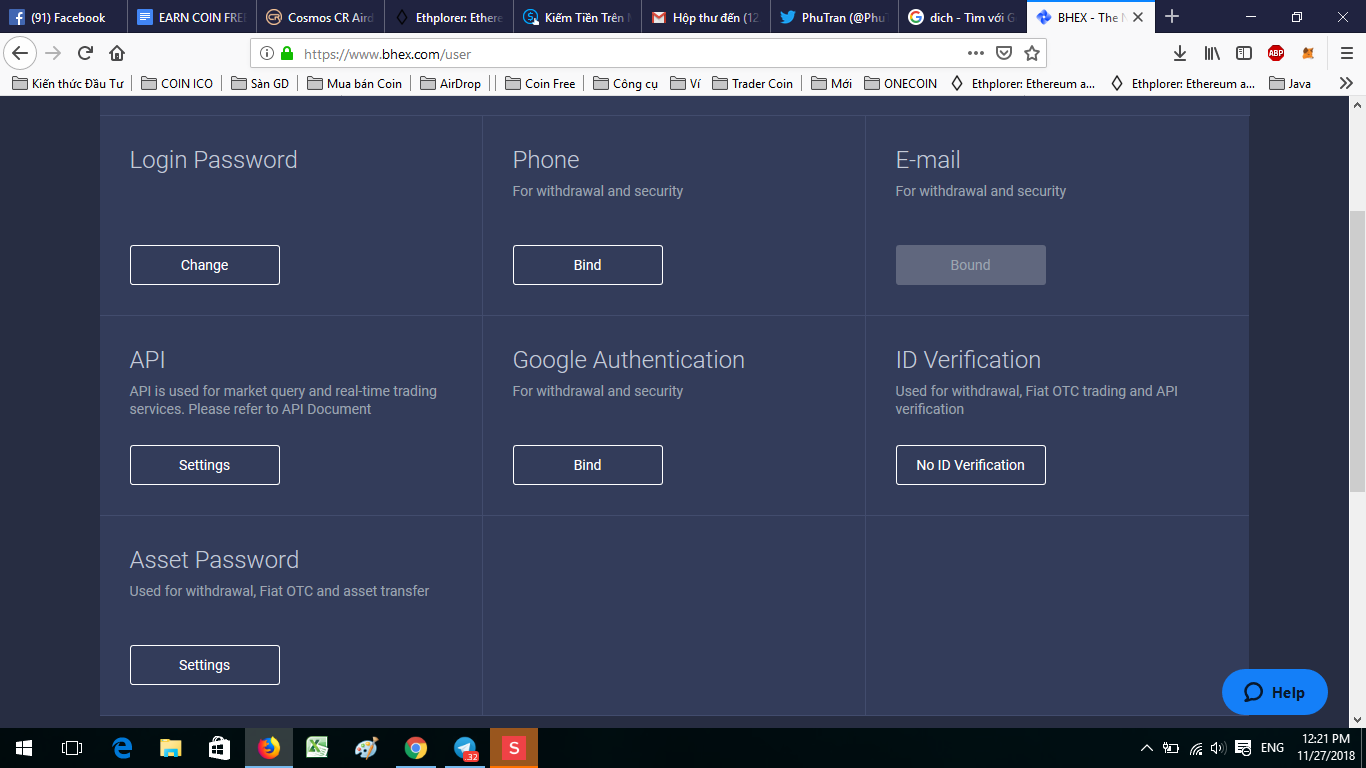1366x768 pixels.
Task: Click Bind button under Phone
Action: (x=588, y=265)
